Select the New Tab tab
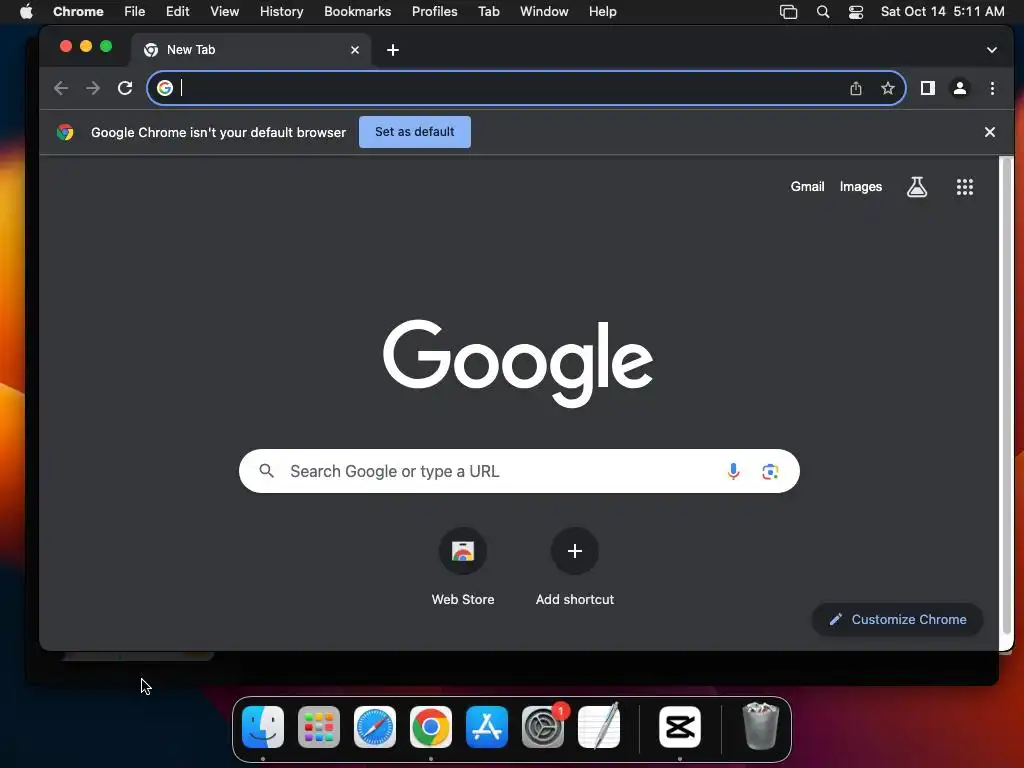 (x=251, y=50)
